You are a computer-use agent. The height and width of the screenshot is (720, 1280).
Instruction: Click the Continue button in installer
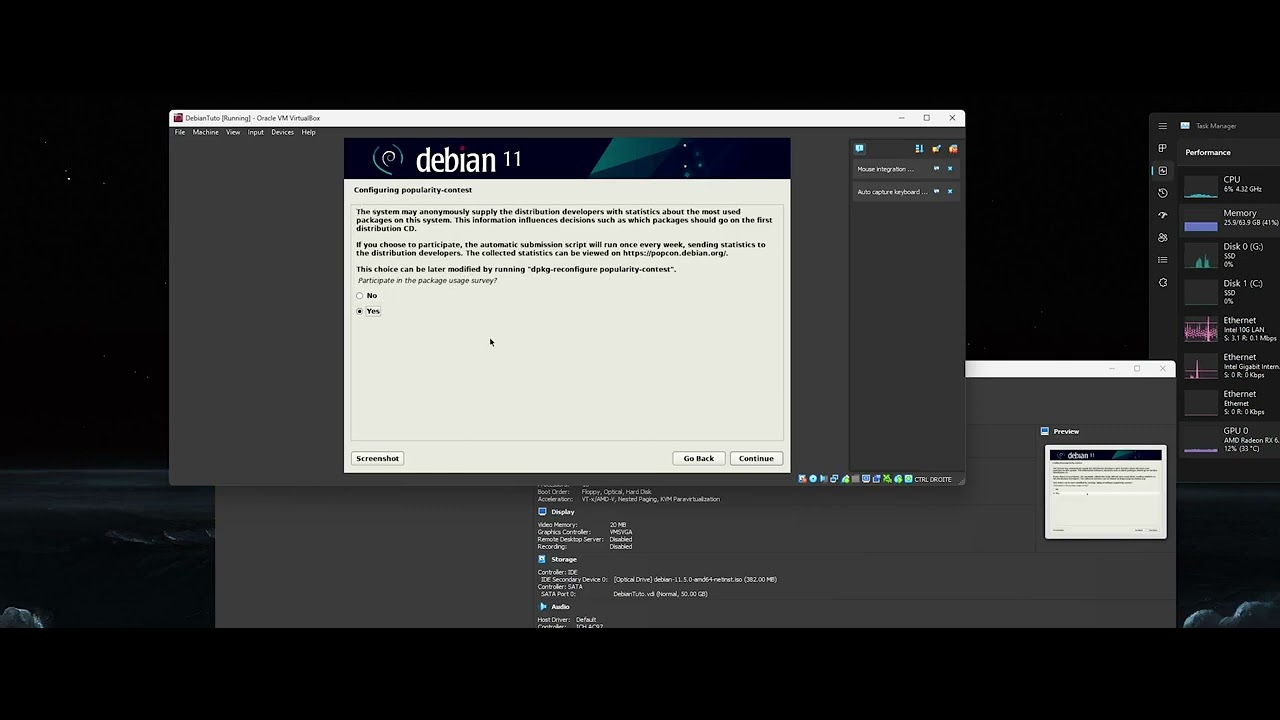pos(756,458)
